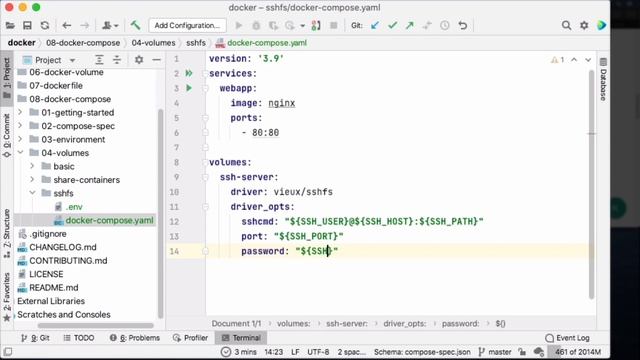Click the master branch in status bar
This screenshot has width=640, height=360.
click(495, 352)
